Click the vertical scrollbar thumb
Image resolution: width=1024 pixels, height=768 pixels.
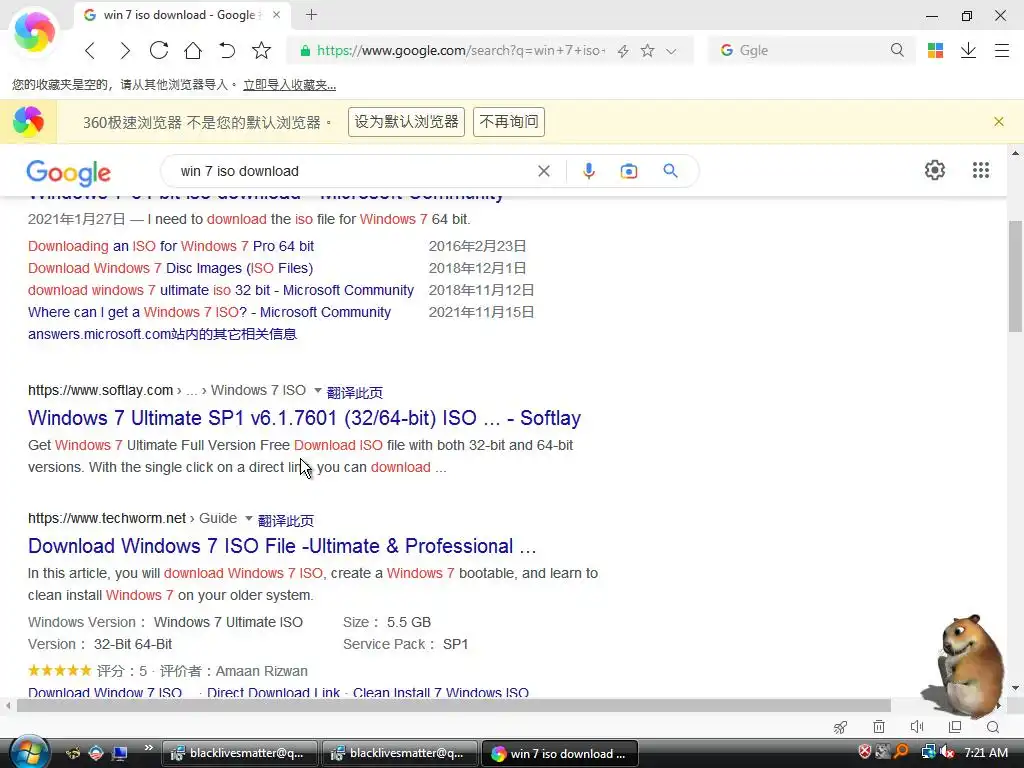[1015, 276]
